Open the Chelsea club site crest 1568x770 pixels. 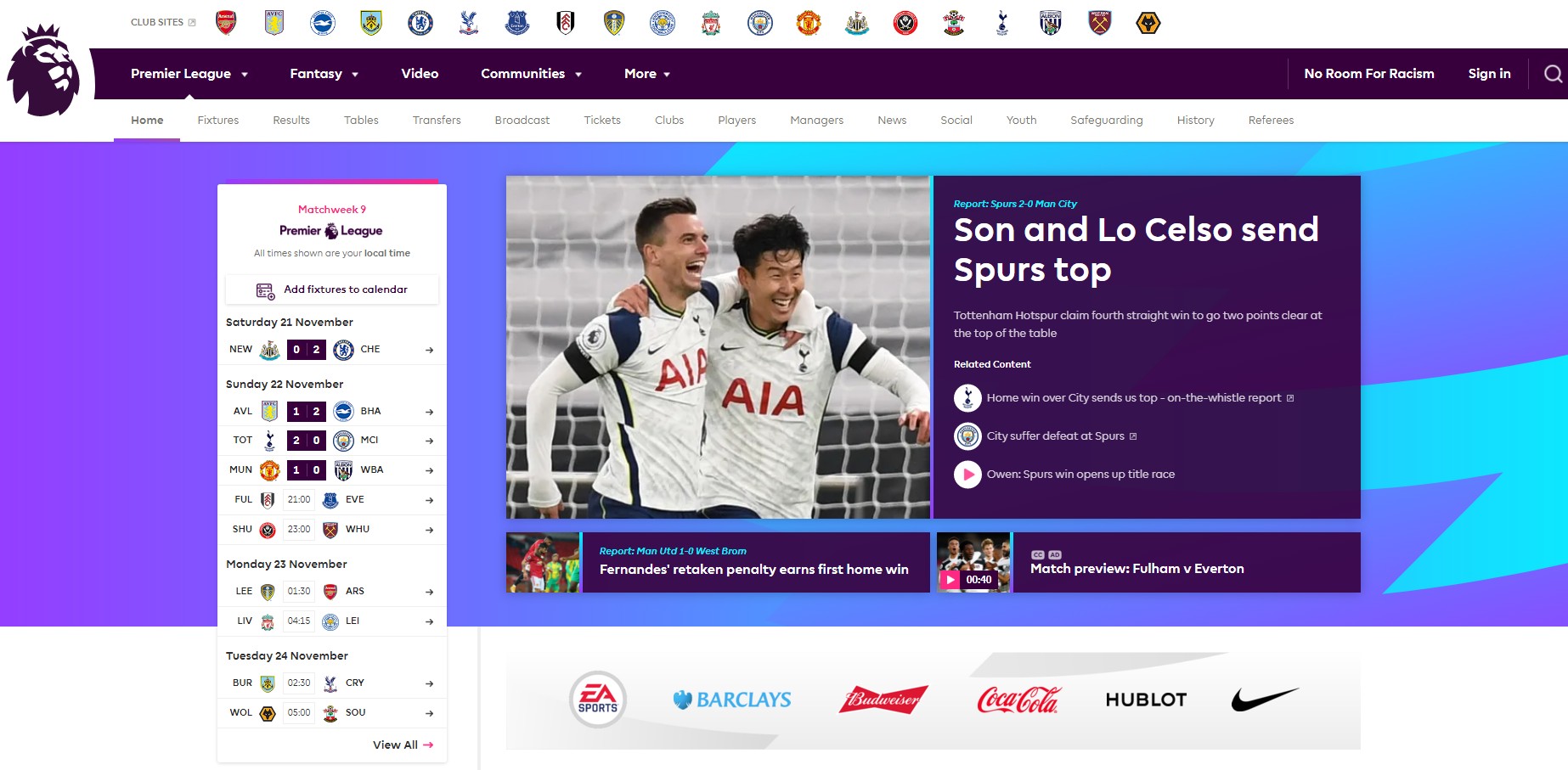(x=420, y=23)
